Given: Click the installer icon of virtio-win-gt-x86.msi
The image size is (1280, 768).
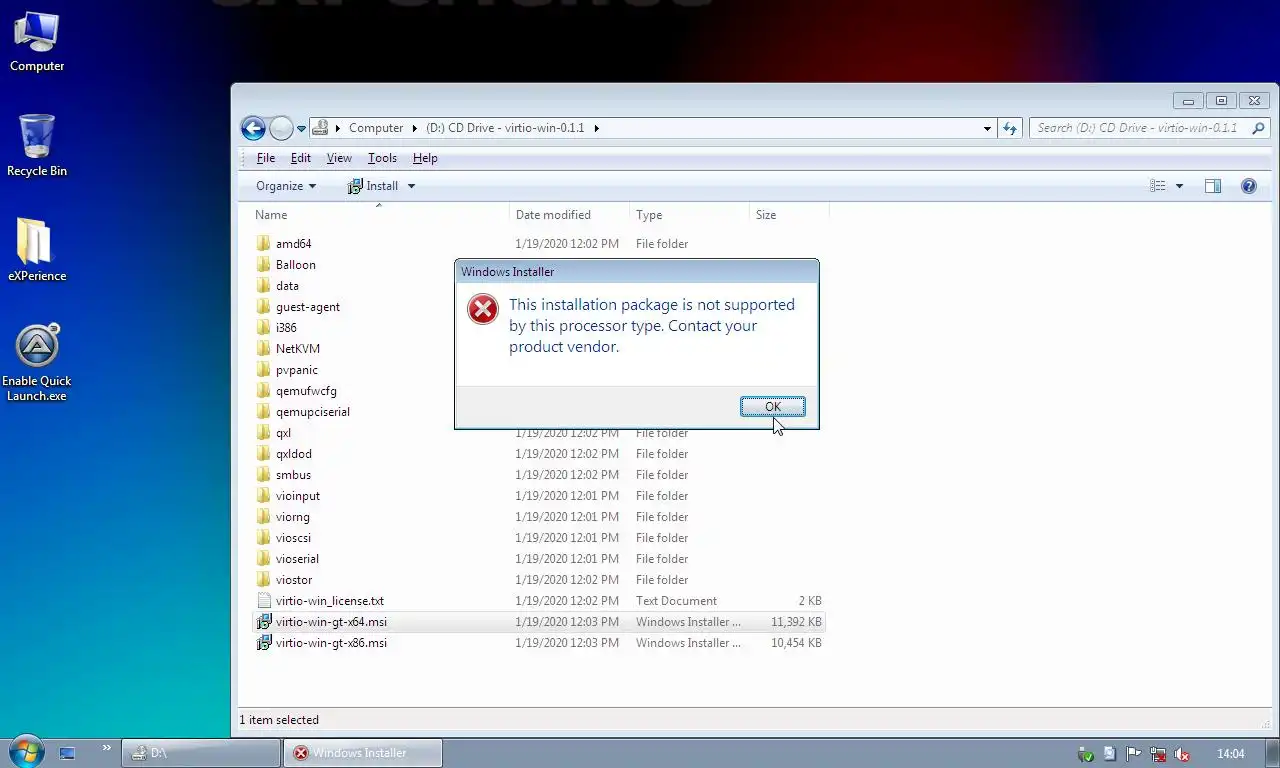Looking at the screenshot, I should (264, 643).
